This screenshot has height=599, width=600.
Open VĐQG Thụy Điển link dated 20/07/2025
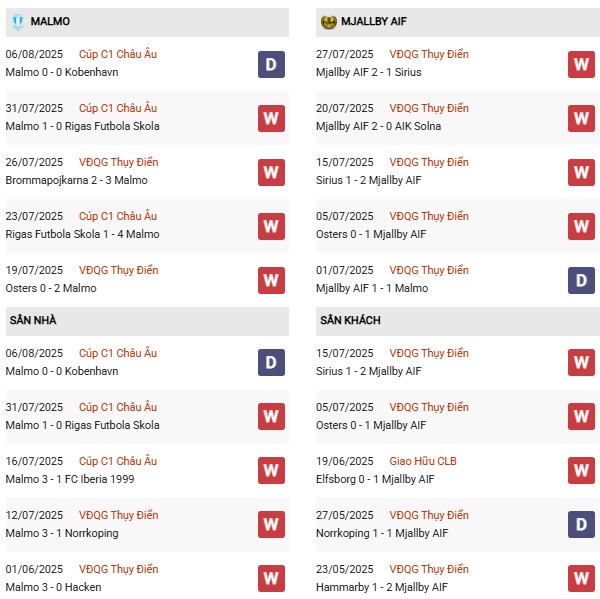click(430, 108)
